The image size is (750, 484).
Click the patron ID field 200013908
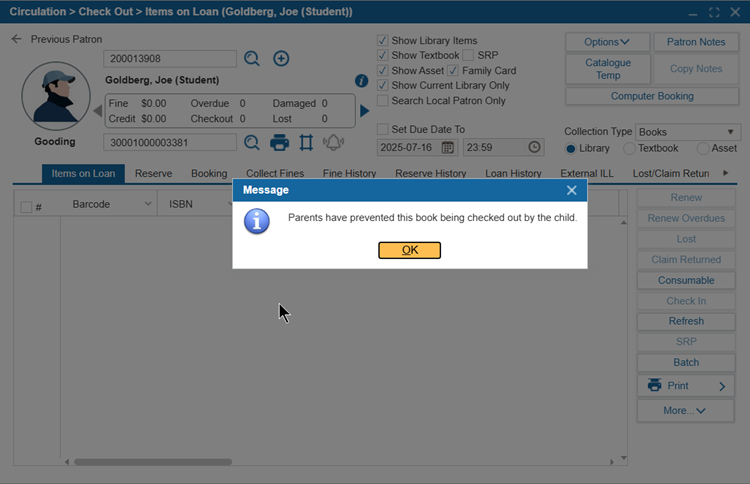point(170,59)
